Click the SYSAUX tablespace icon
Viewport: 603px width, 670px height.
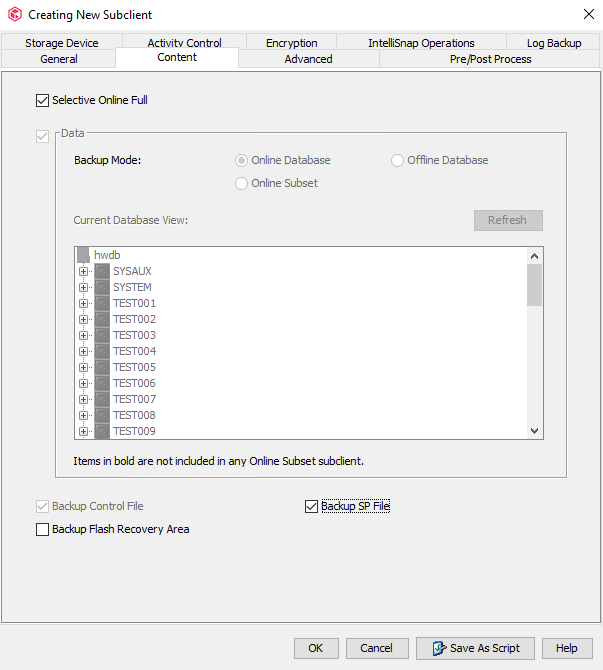pos(101,272)
